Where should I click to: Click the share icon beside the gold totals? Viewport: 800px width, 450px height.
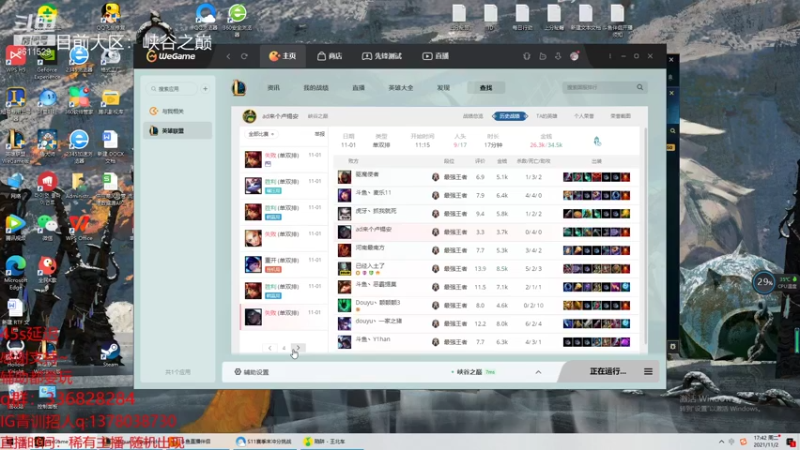click(x=597, y=141)
